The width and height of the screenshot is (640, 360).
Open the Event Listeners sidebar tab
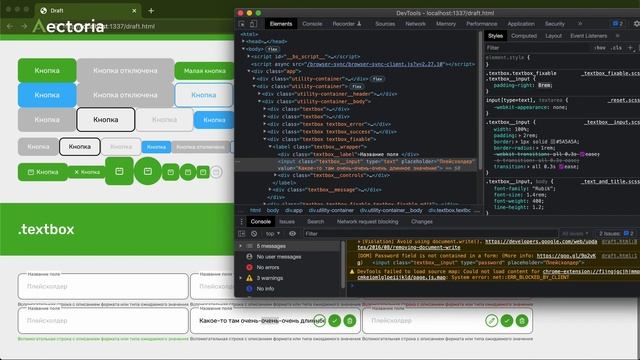(x=589, y=36)
